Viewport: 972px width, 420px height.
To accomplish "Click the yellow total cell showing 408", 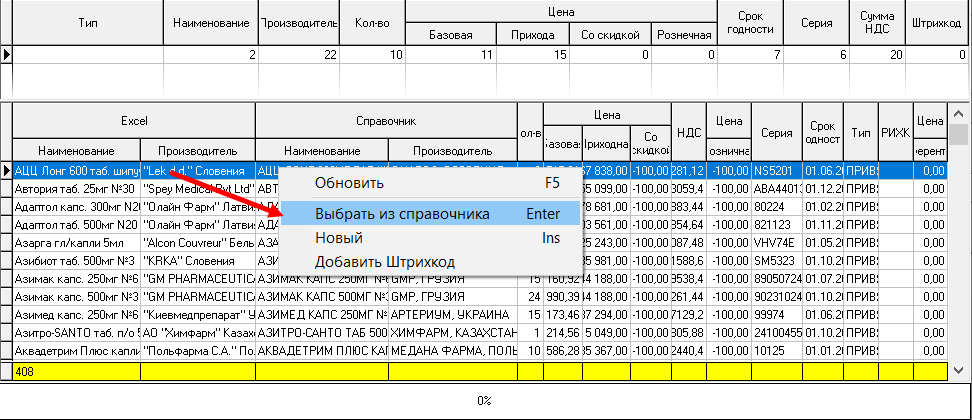I will coord(76,371).
